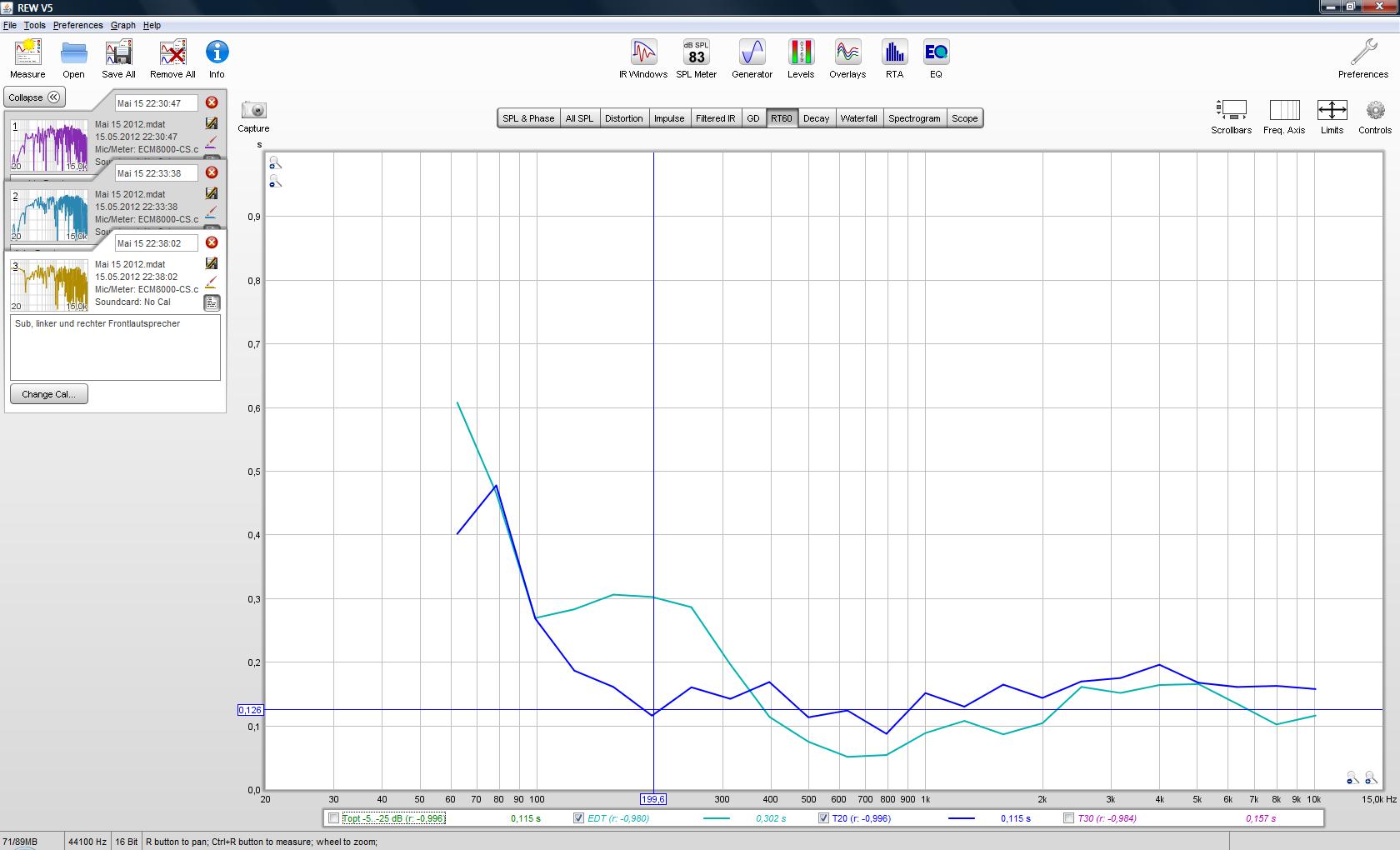Edit name field Mai 15 22:38:02

156,243
